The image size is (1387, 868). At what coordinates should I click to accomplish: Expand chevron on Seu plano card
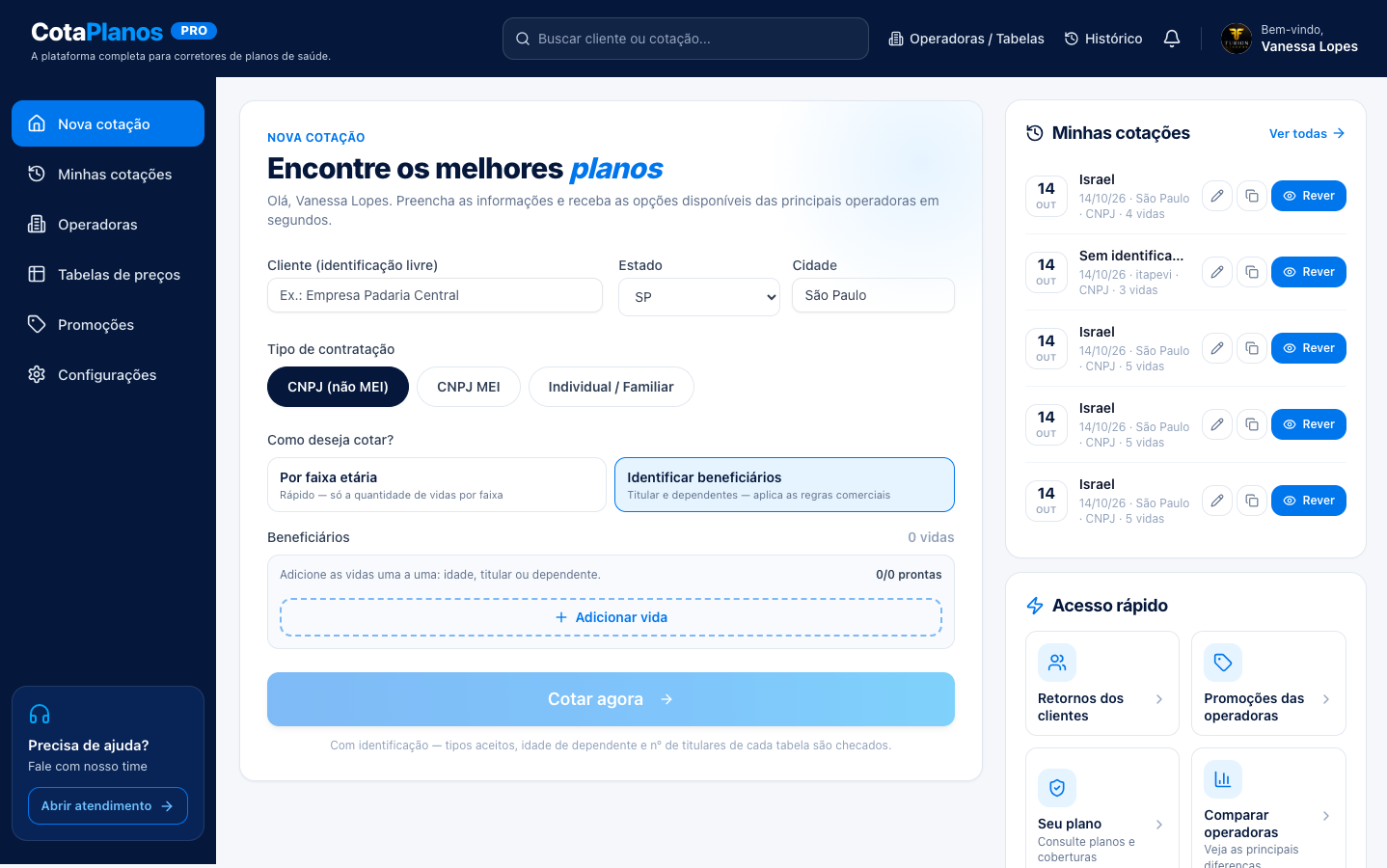[1159, 825]
